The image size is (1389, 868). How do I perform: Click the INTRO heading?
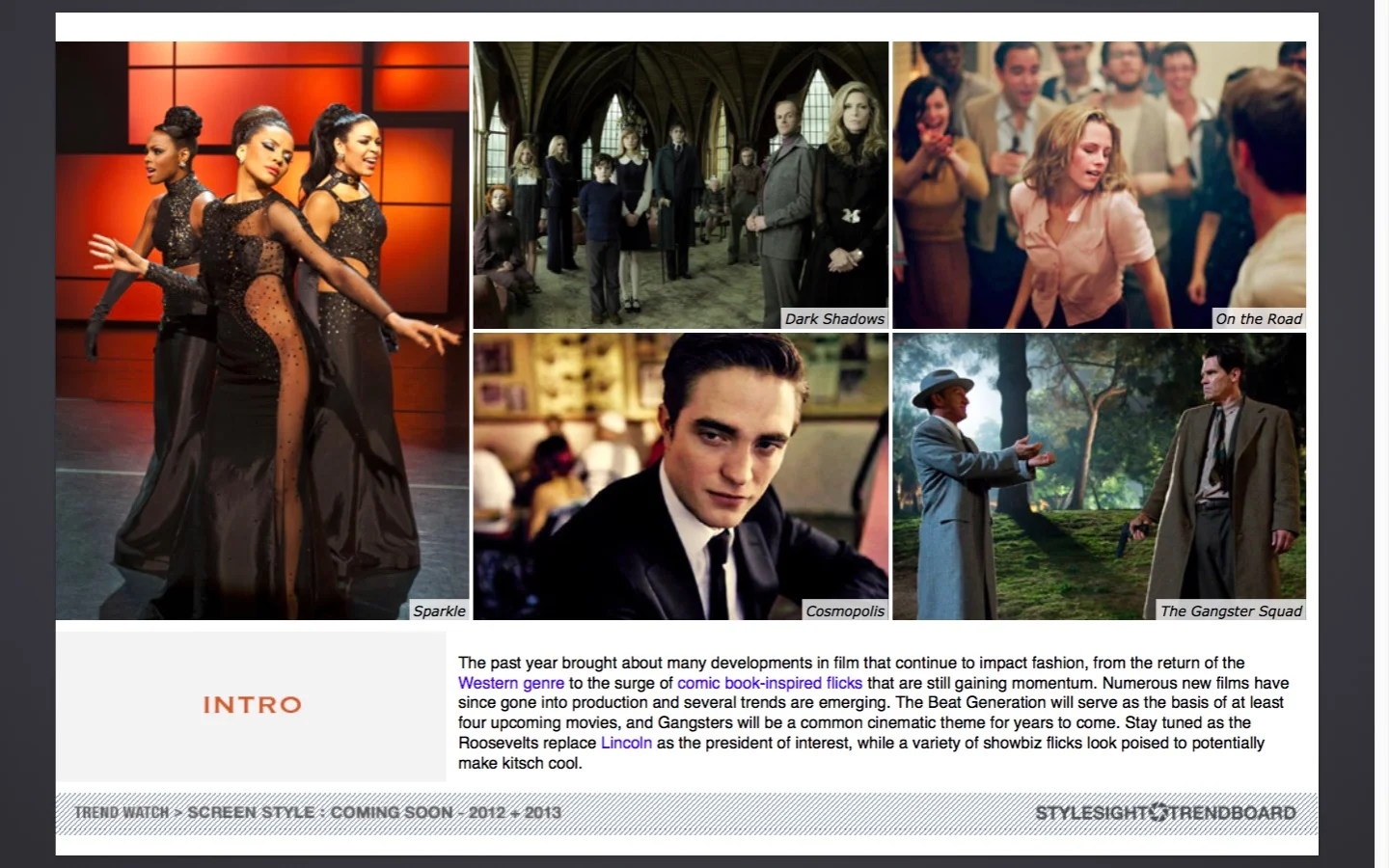click(x=253, y=705)
